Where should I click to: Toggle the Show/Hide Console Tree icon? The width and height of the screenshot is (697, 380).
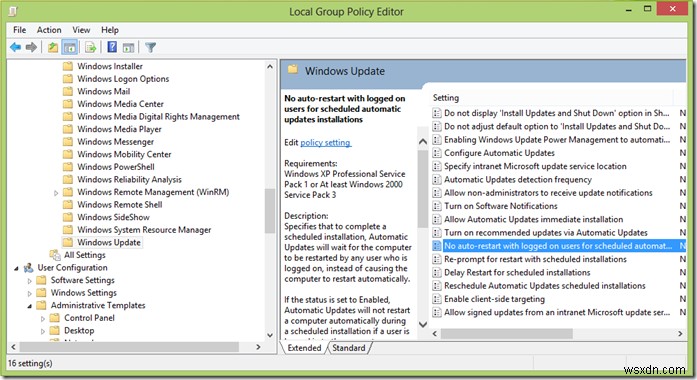(x=70, y=47)
